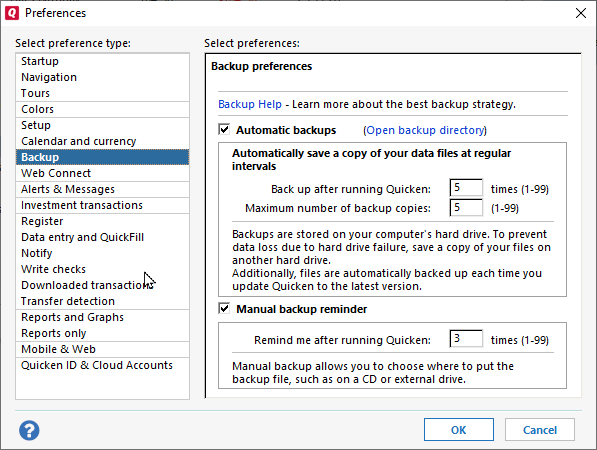Open Investment transactions preferences
Screen dimensions: 597x450
pos(102,205)
